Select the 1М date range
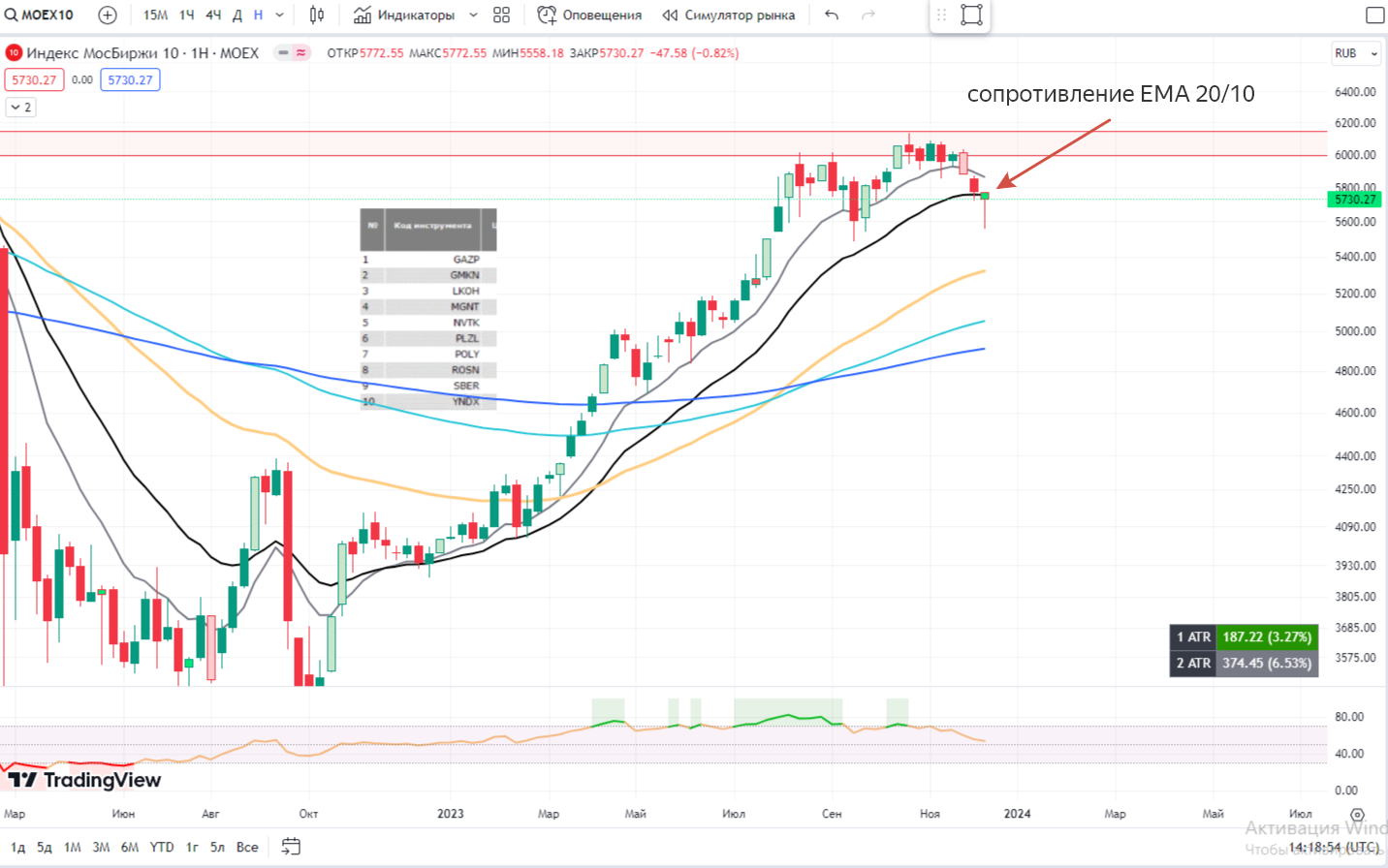This screenshot has width=1388, height=868. [x=73, y=847]
